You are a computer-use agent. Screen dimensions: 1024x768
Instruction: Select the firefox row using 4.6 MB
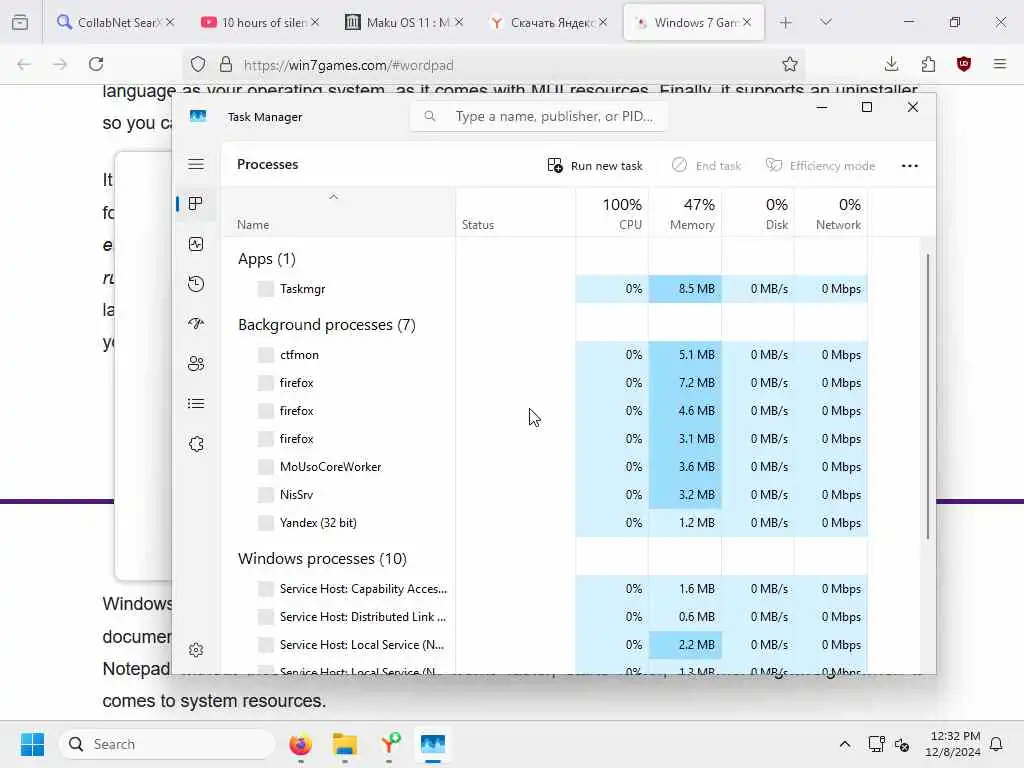tap(545, 411)
